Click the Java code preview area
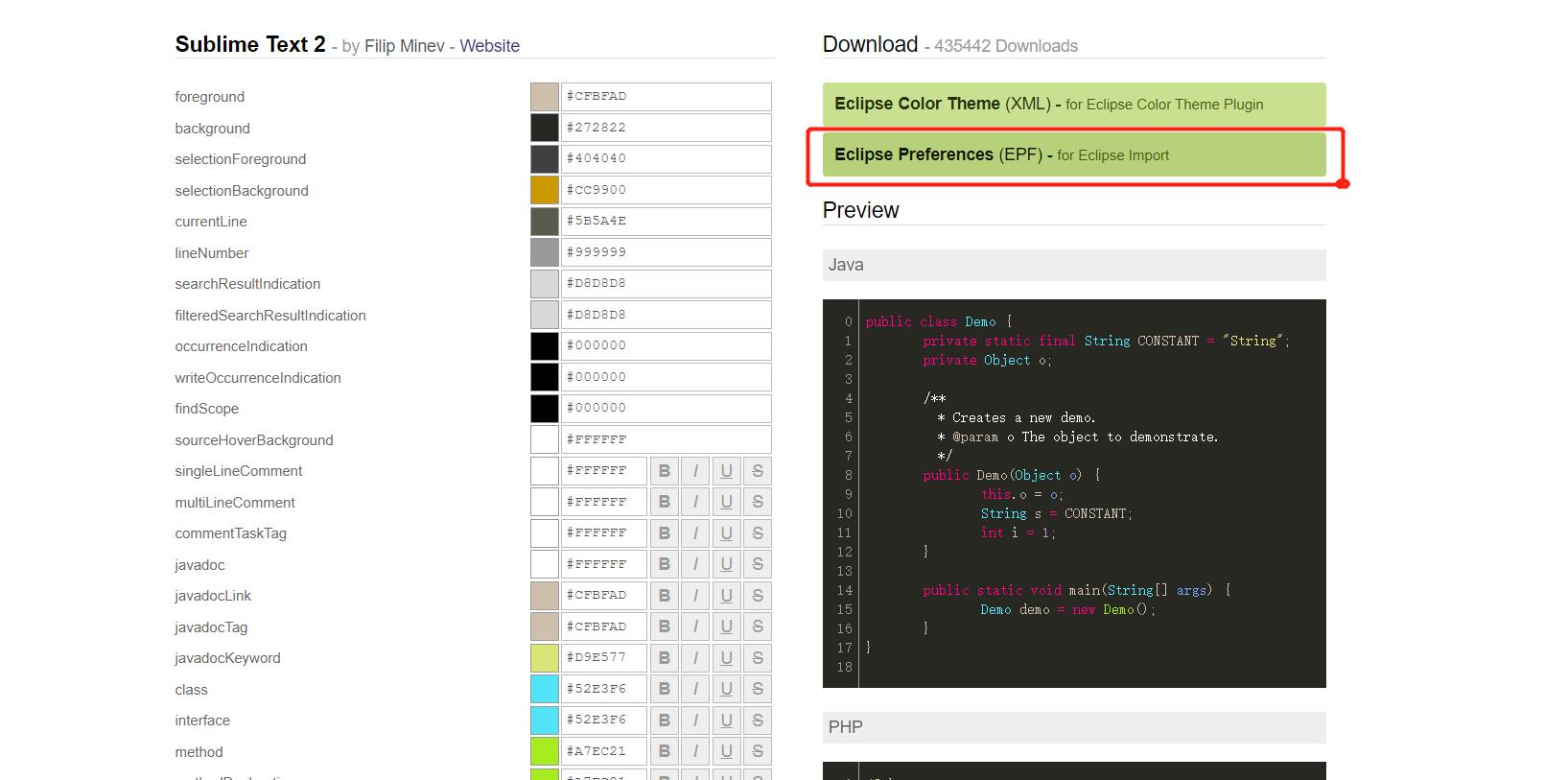Viewport: 1568px width, 780px height. (x=1074, y=493)
